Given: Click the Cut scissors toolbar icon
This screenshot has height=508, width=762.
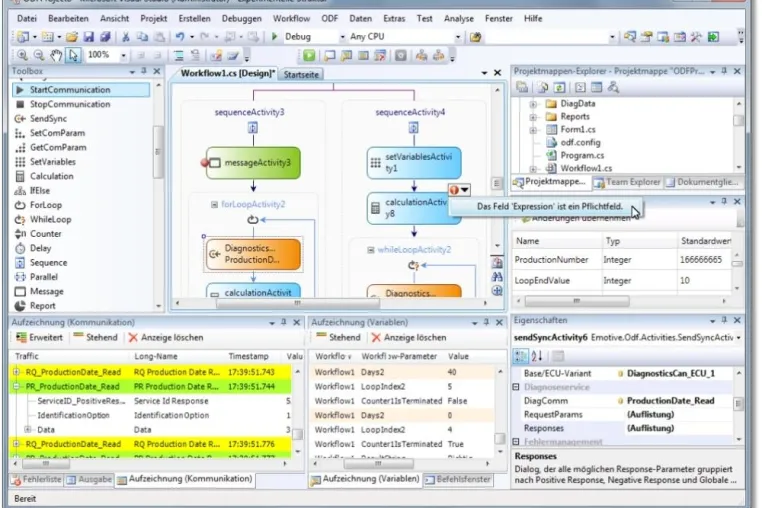Looking at the screenshot, I should (x=125, y=37).
